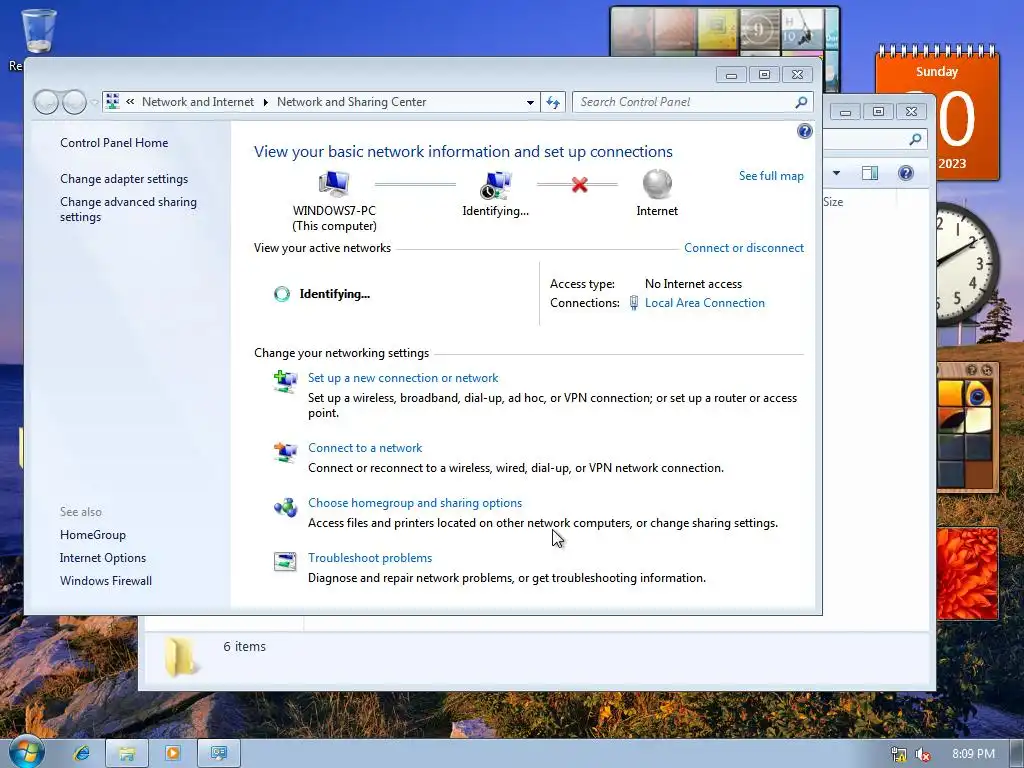Viewport: 1024px width, 768px height.
Task: Open Local Area Connection link
Action: click(x=705, y=302)
